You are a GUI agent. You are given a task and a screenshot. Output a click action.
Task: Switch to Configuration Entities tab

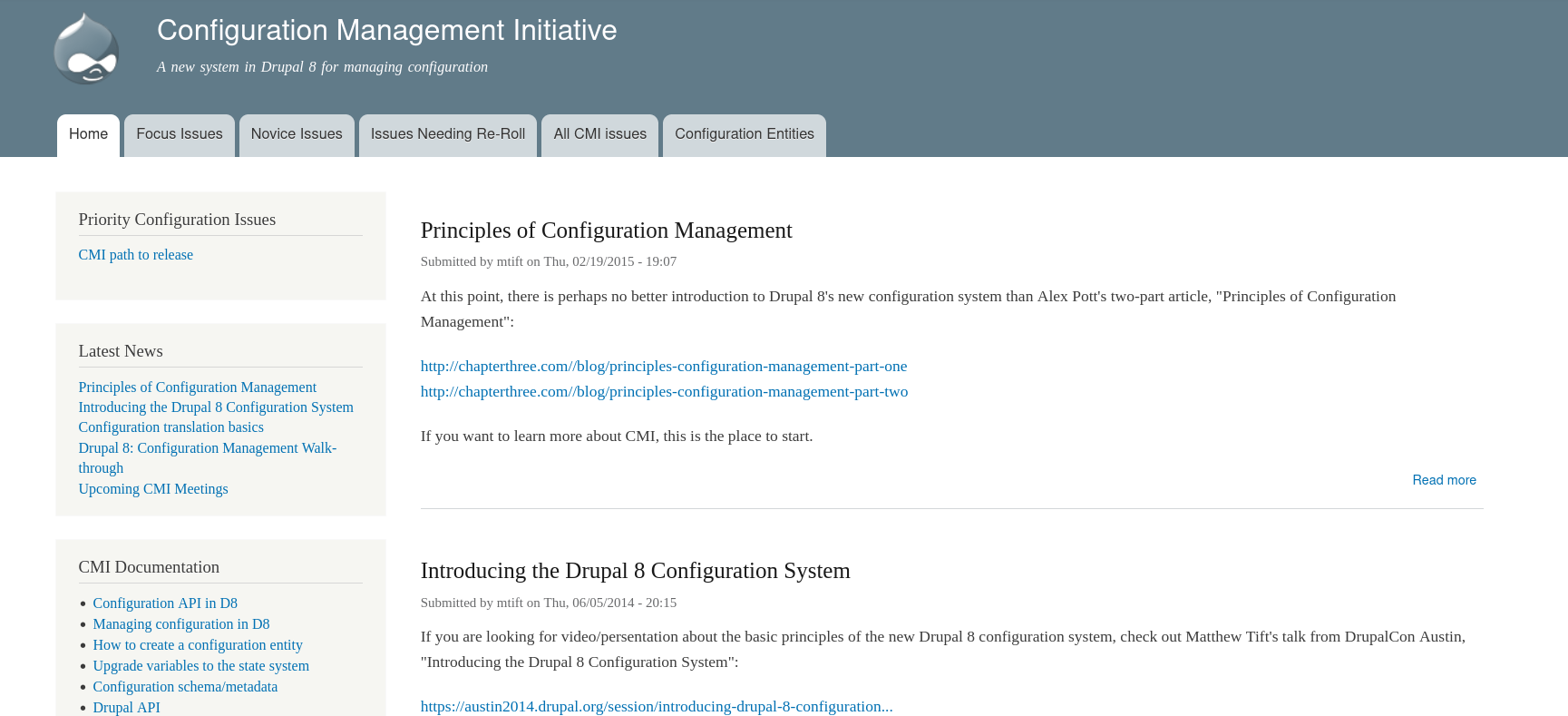[744, 134]
